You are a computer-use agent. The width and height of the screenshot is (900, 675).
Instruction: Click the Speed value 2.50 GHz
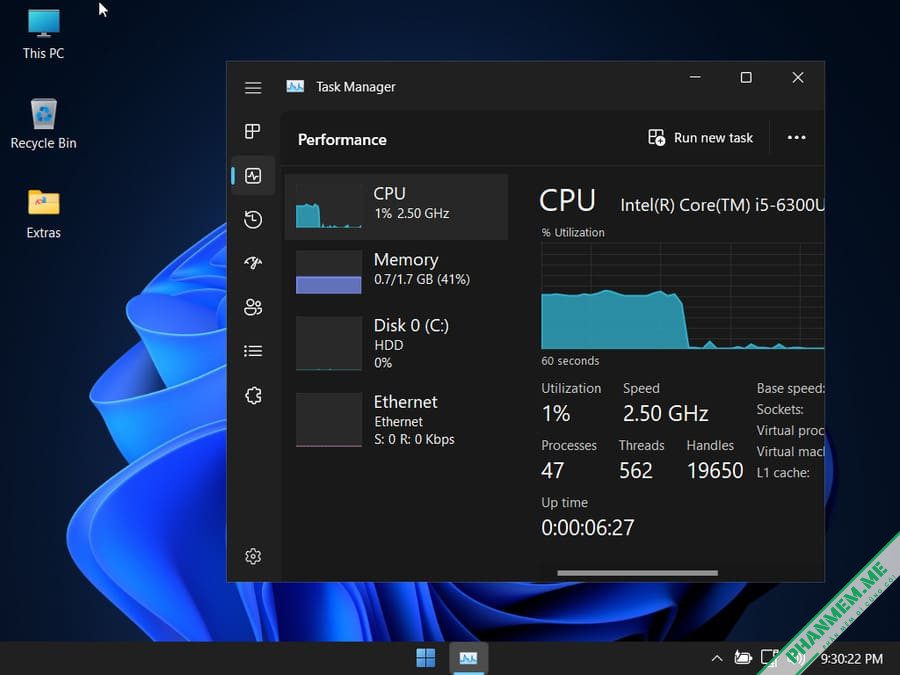coord(666,413)
